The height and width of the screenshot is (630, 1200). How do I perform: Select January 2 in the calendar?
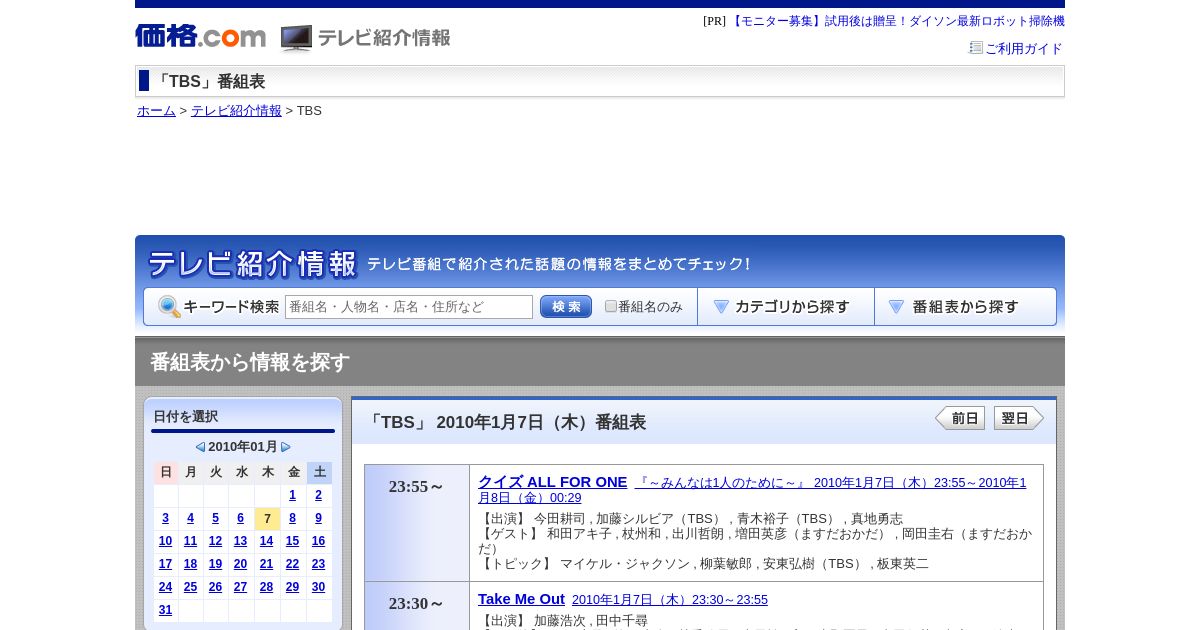[319, 495]
